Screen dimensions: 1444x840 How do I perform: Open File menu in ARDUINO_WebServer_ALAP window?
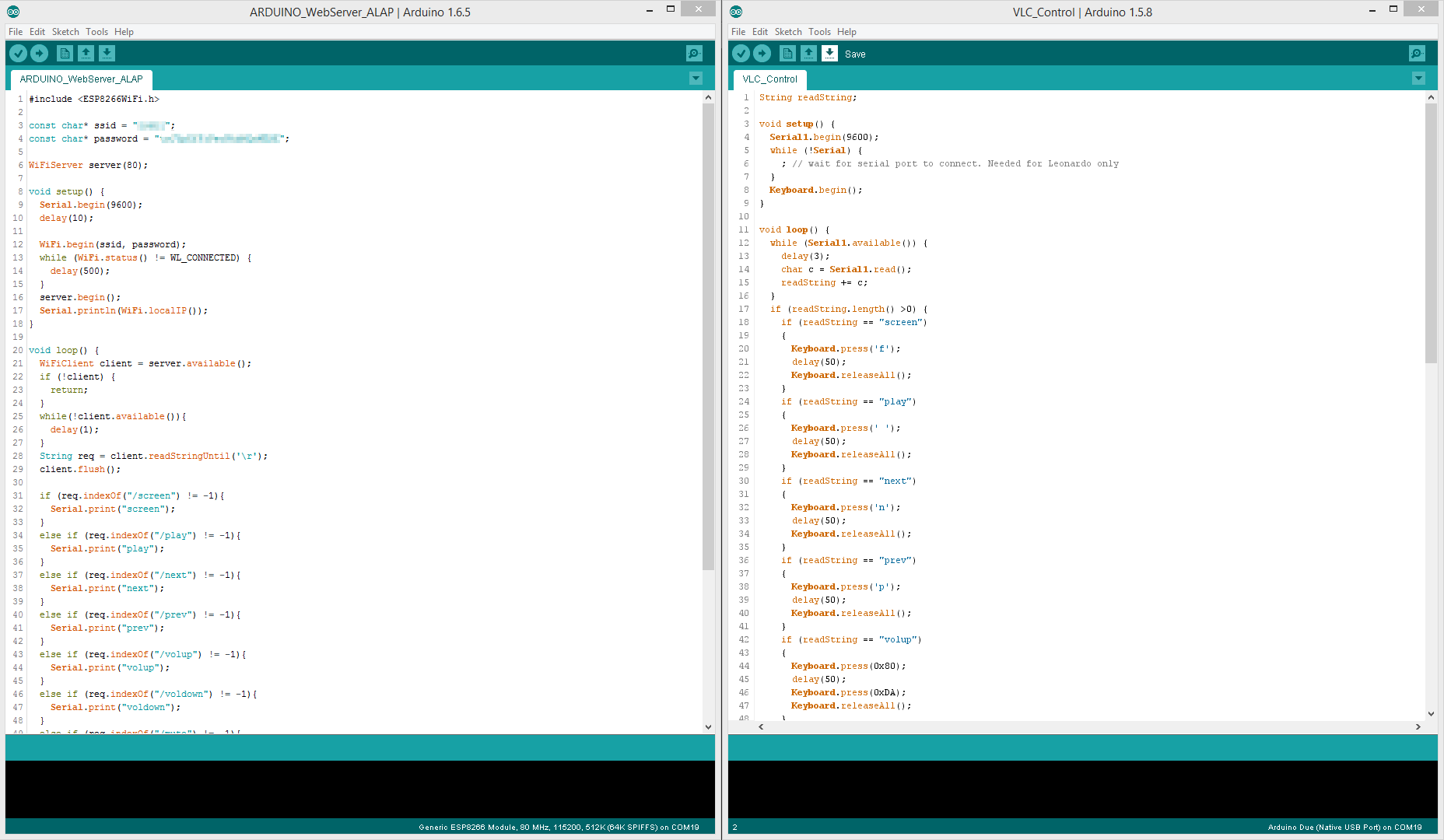16,32
